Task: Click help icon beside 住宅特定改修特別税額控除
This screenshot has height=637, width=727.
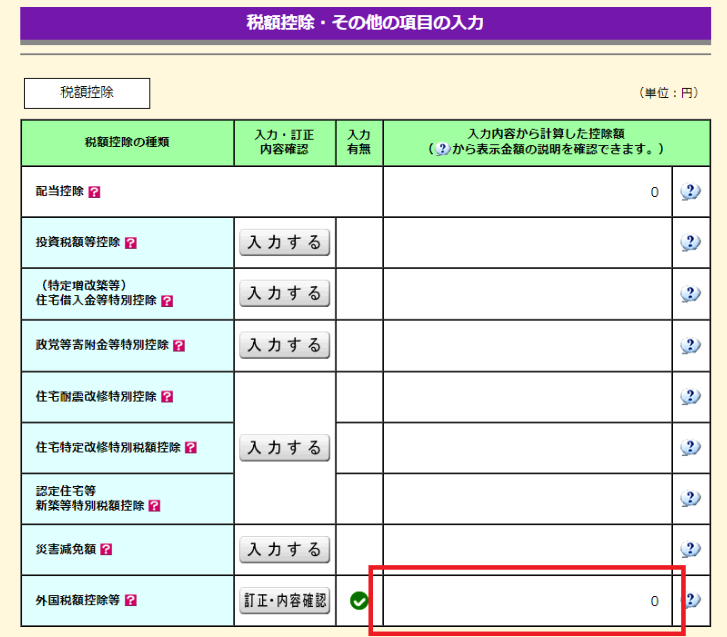Action: pyautogui.click(x=191, y=448)
